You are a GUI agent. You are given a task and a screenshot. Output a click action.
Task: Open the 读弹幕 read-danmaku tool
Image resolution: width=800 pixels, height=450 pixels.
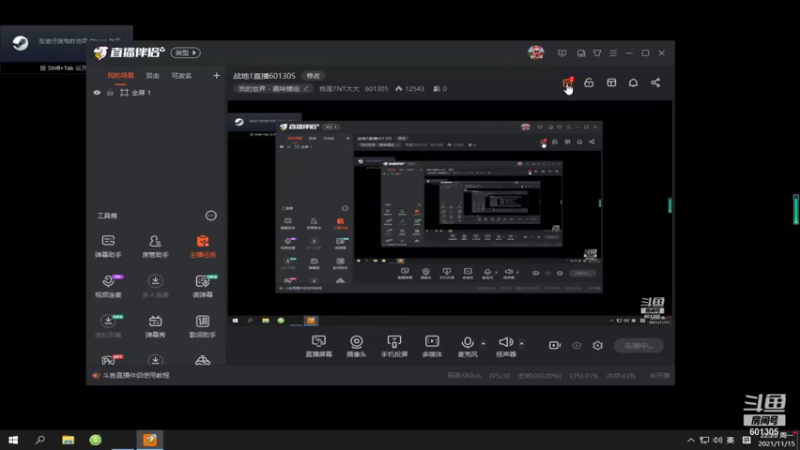point(203,286)
